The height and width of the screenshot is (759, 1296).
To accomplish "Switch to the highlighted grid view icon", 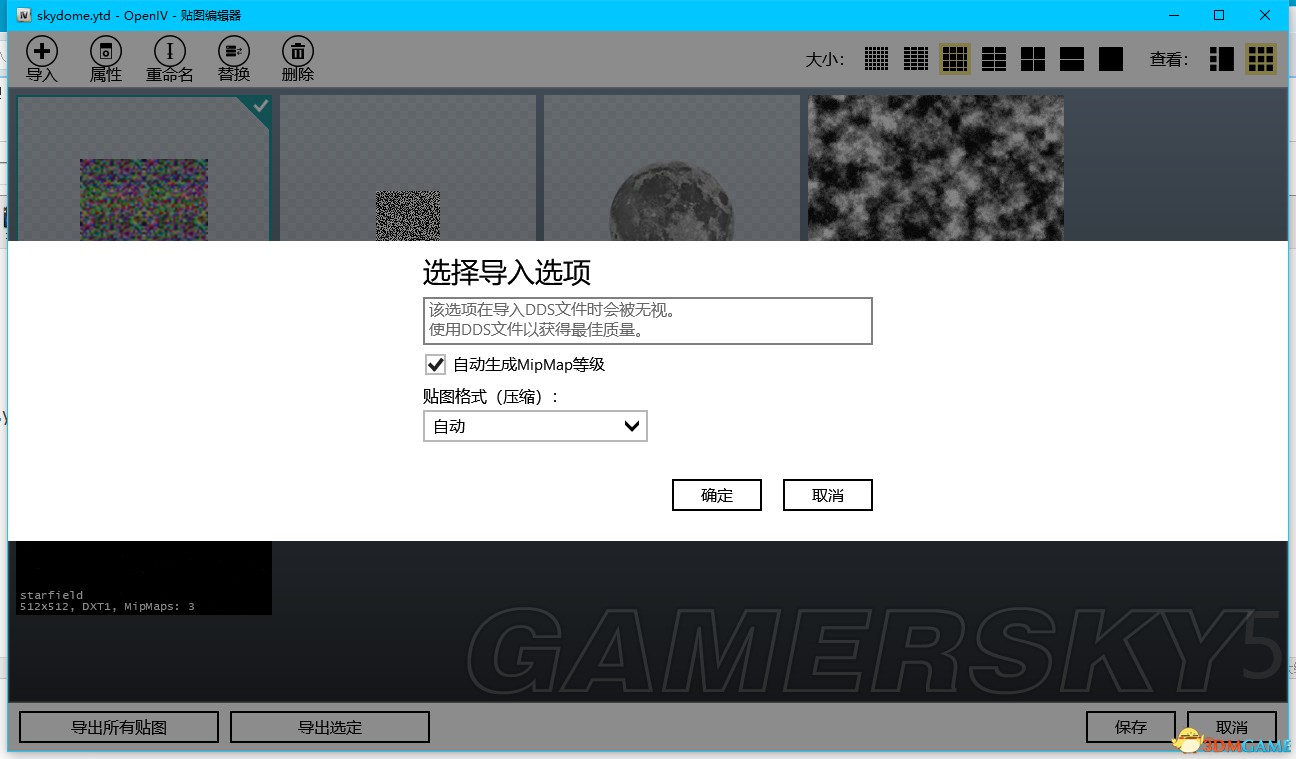I will click(x=1261, y=59).
